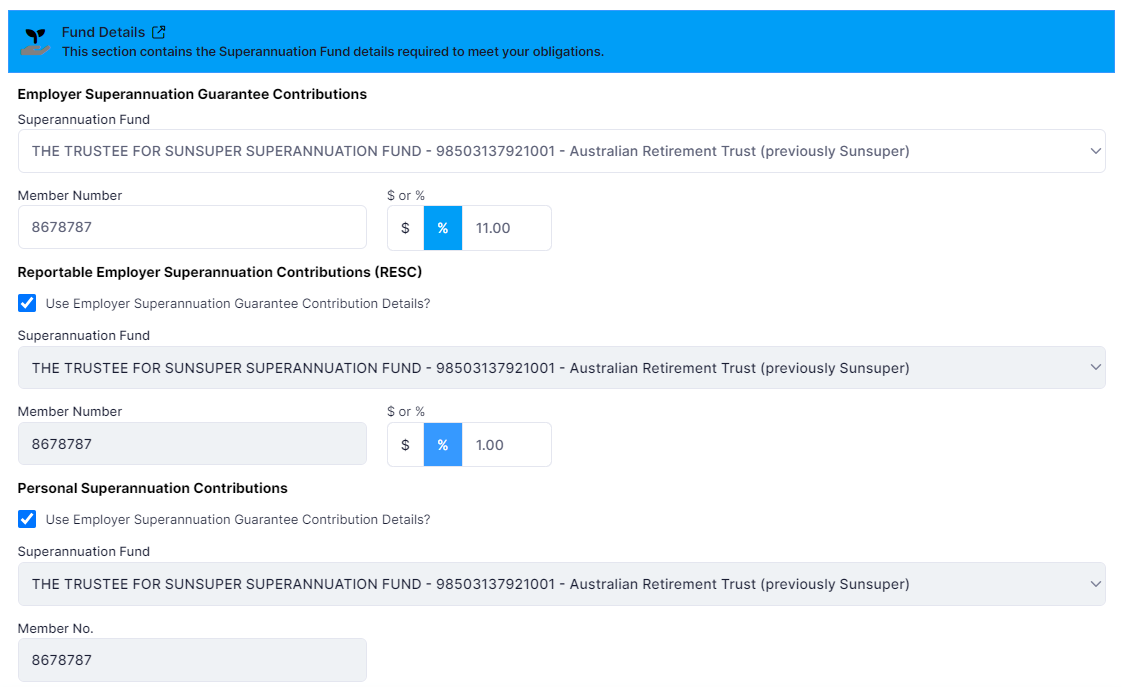Click the plant-in-hand Fund Details icon
The image size is (1122, 687).
36,41
